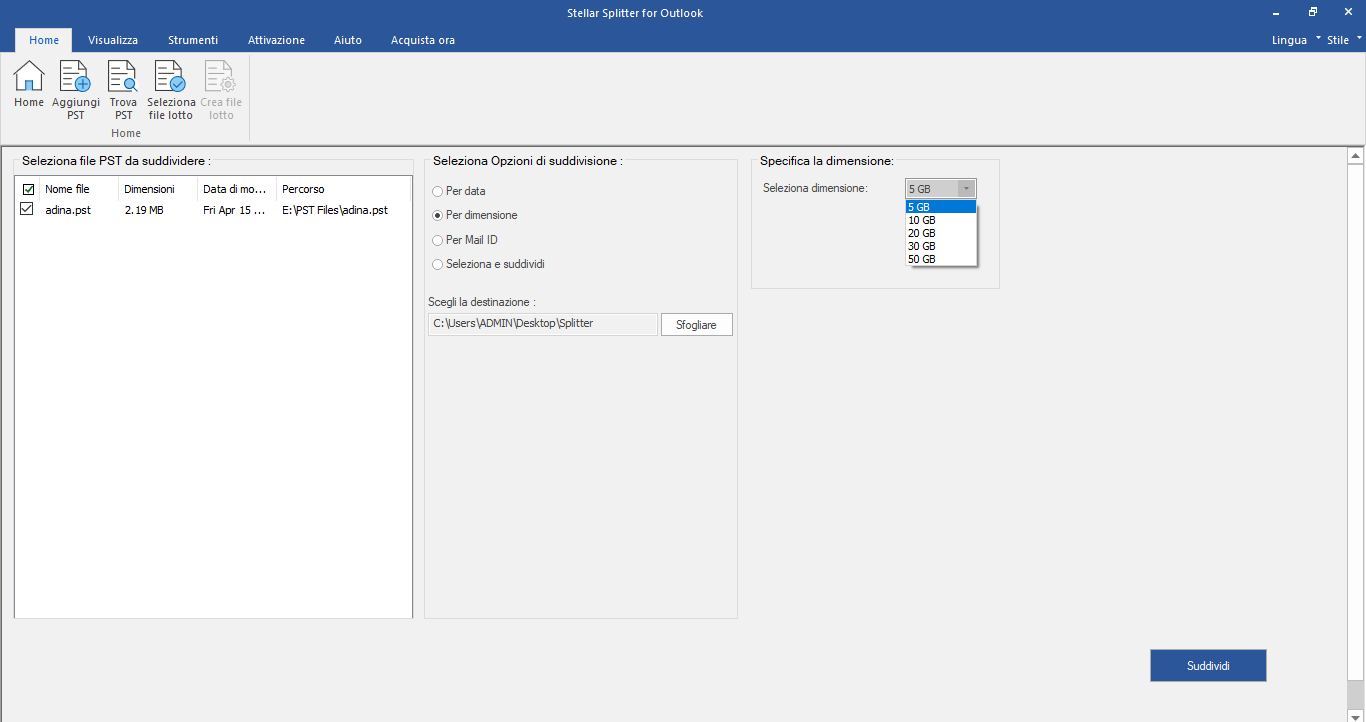Click the Fri Apr 15 date cell
1366x722 pixels.
(x=234, y=210)
